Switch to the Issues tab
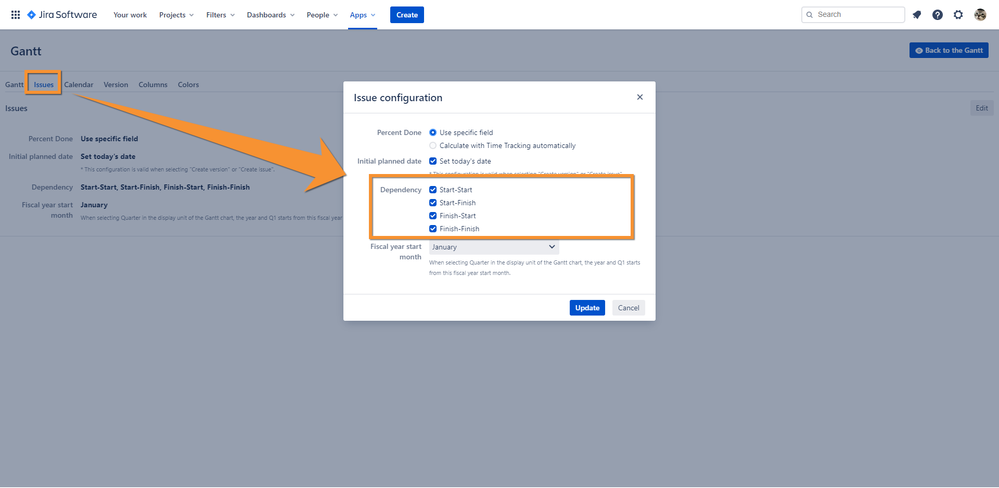This screenshot has height=488, width=999. 43,85
